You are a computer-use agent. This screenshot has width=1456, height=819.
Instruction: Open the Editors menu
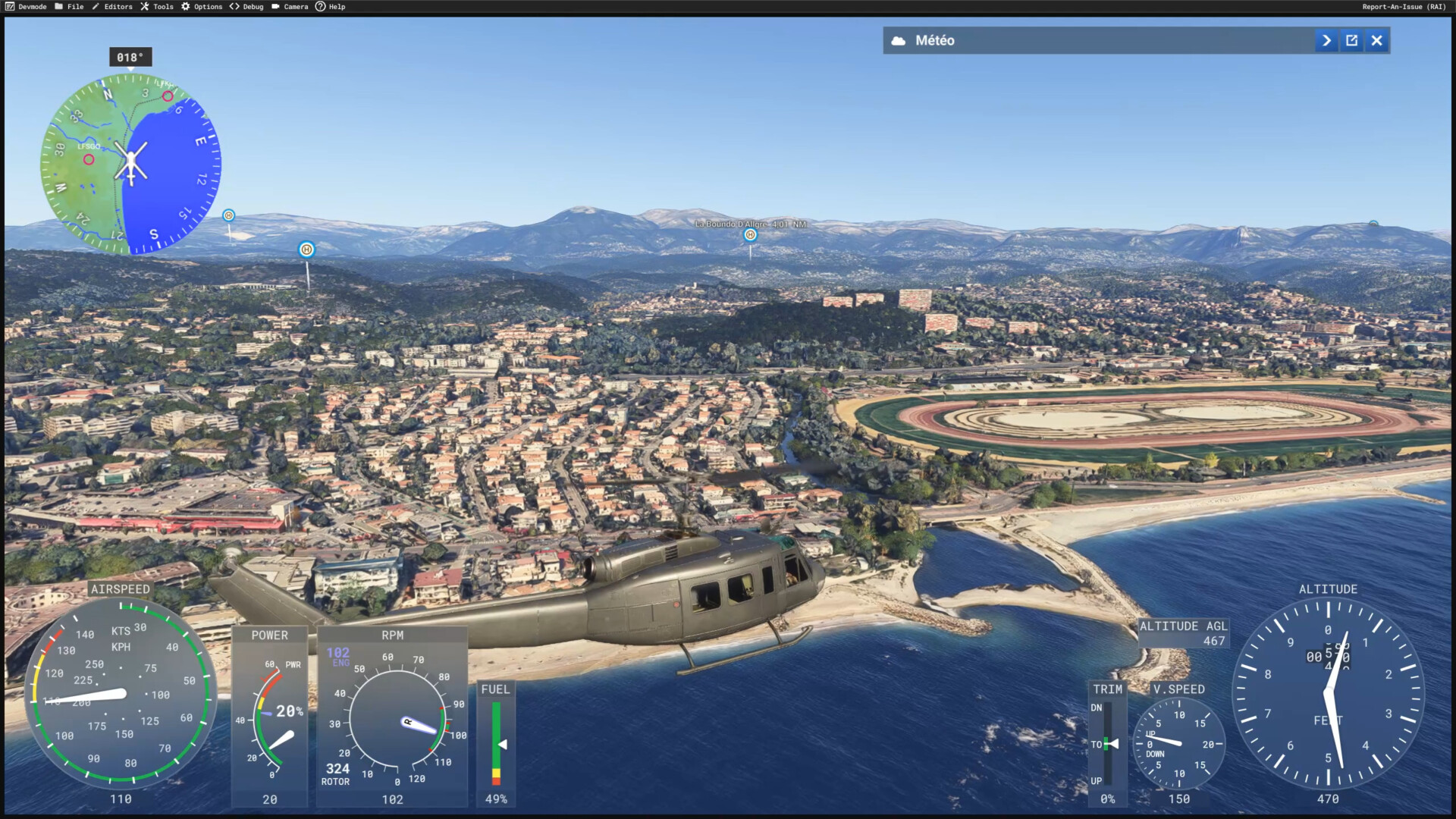coord(112,7)
